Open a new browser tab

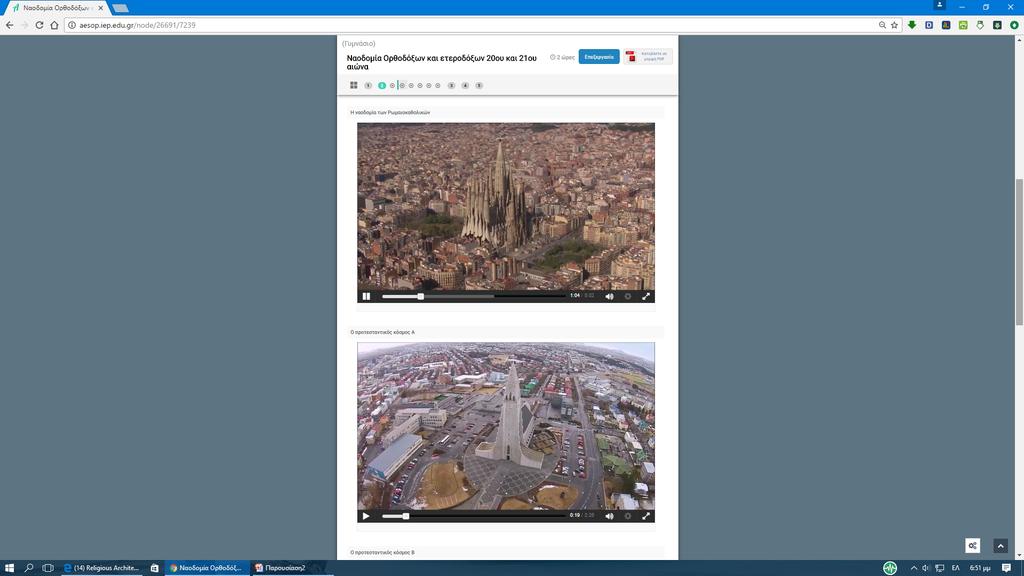[120, 8]
